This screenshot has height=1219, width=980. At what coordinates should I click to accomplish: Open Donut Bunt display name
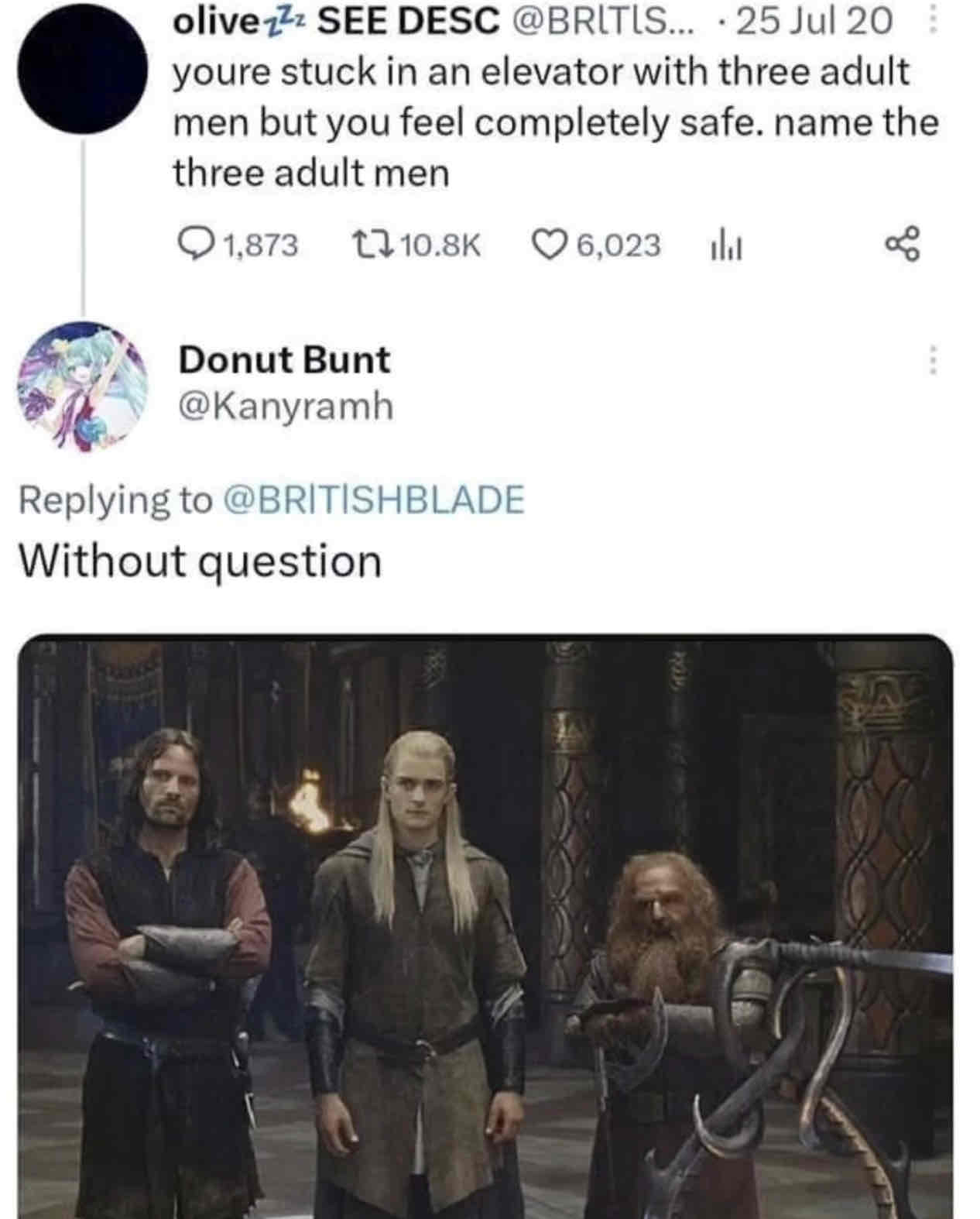tap(284, 359)
